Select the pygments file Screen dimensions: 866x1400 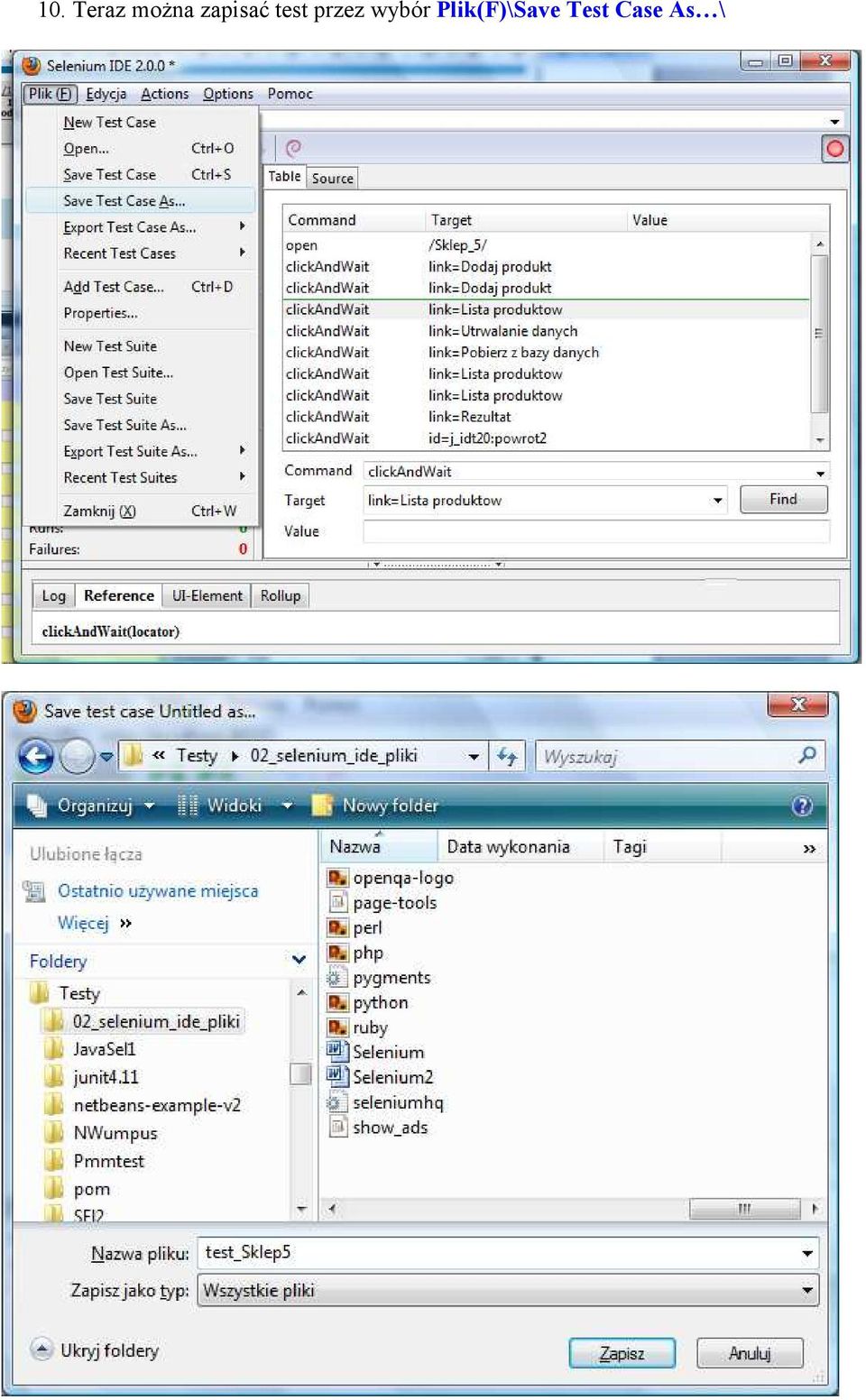tap(380, 978)
